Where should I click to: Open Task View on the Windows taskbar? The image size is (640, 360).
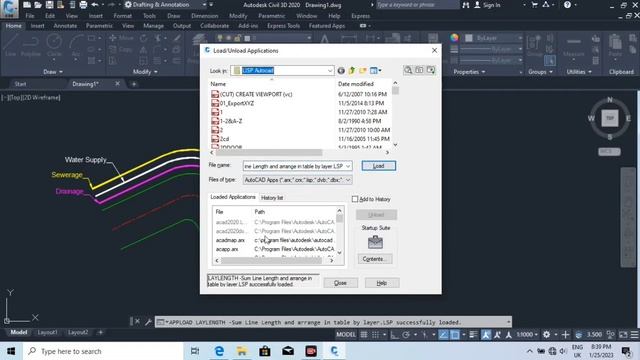(x=195, y=351)
